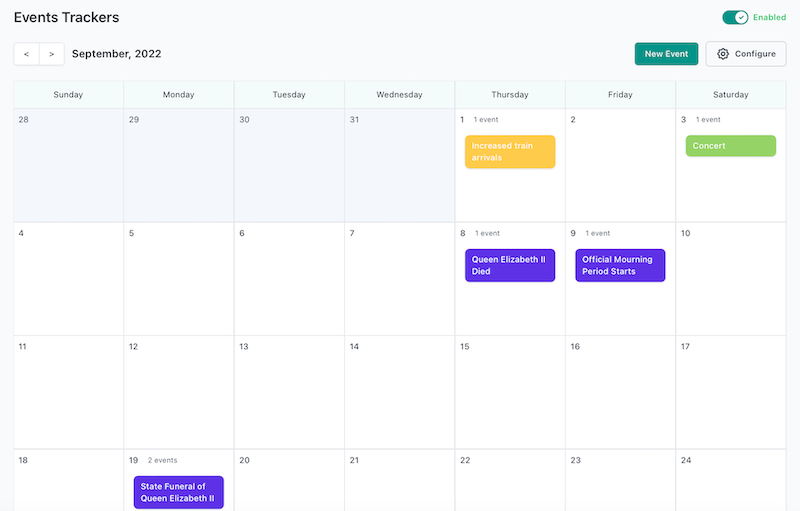Select previous-month day 31 cell
This screenshot has width=800, height=511.
coord(399,165)
